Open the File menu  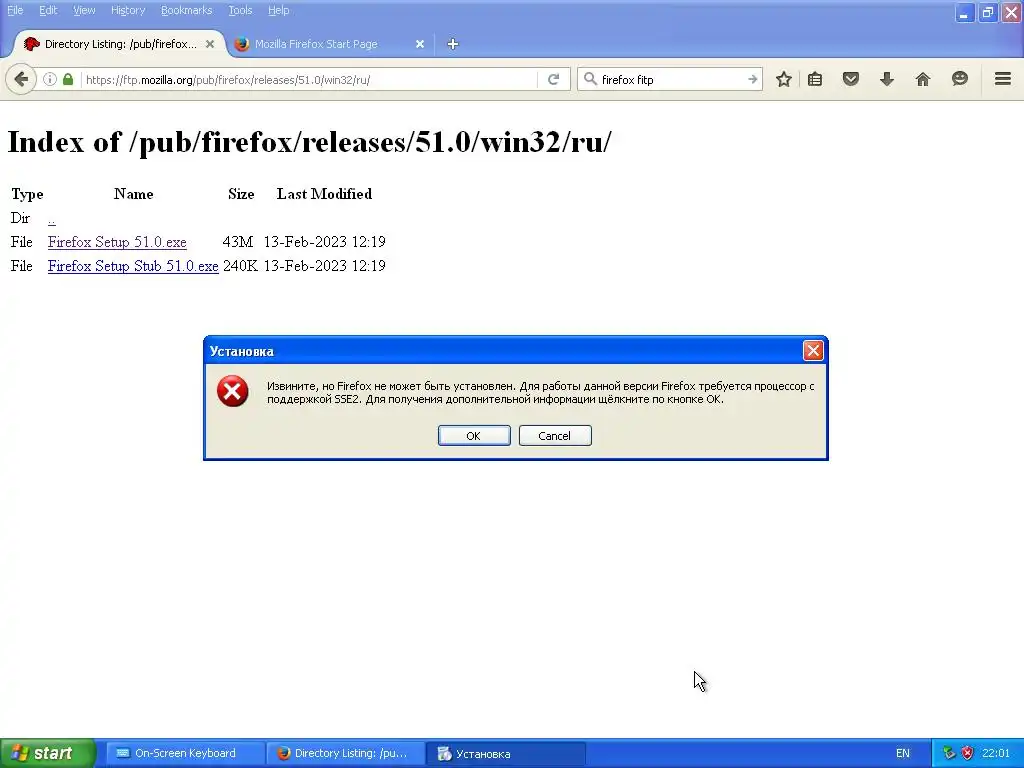14,10
